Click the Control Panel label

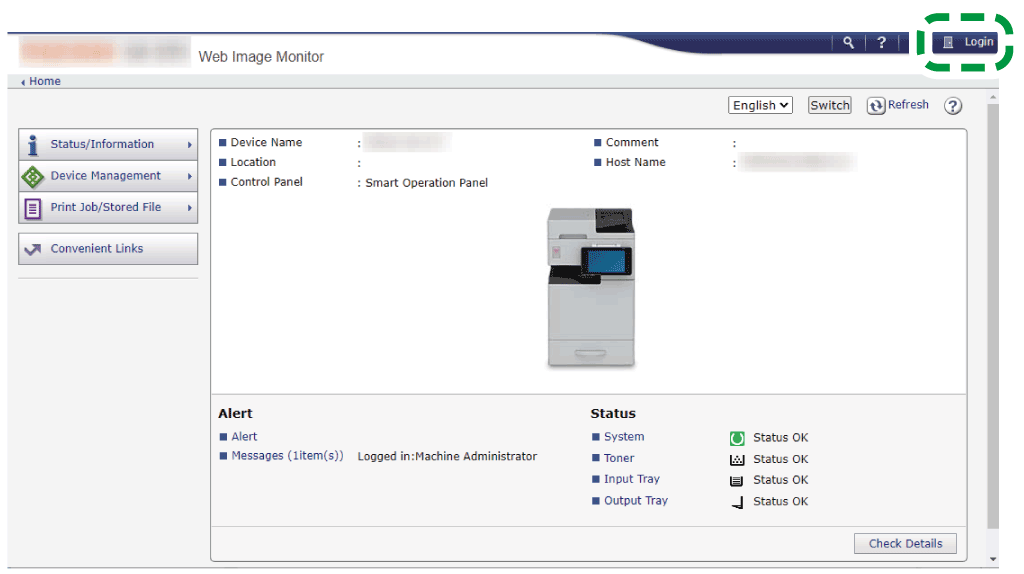266,182
